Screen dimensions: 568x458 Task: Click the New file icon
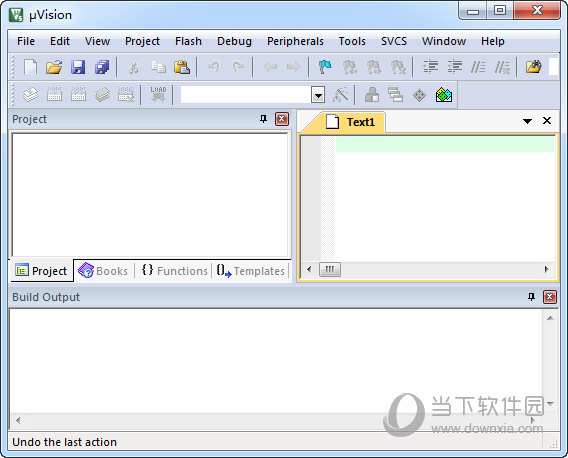(30, 67)
